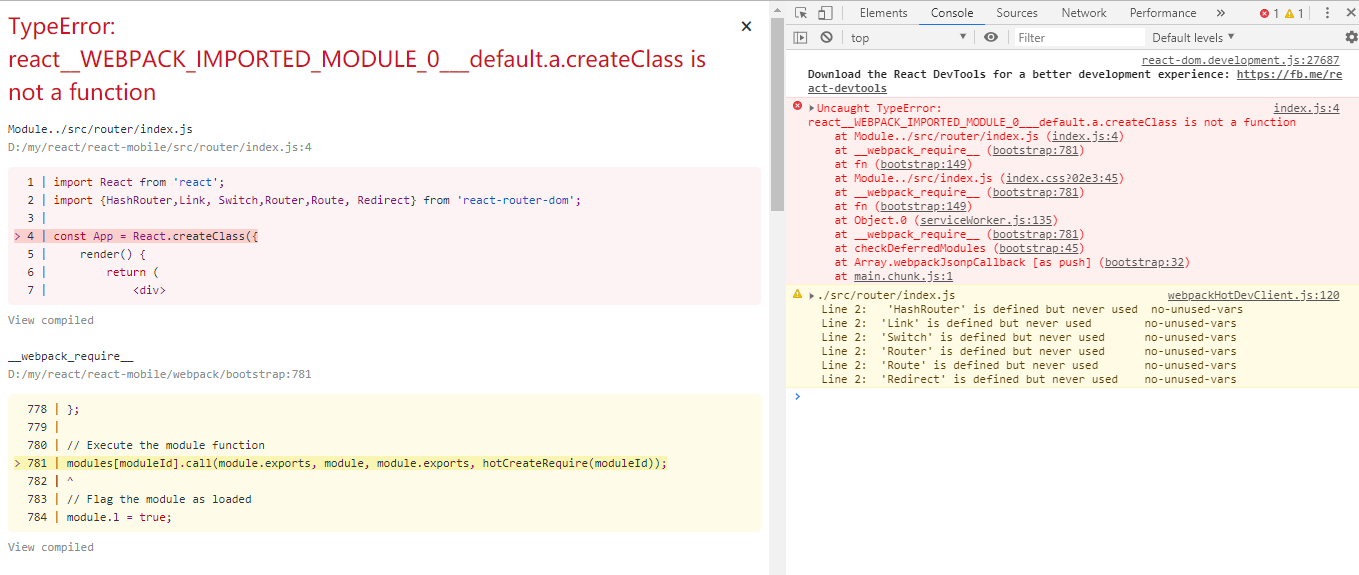Open main.chunk.js:1 link in stack
The image size is (1359, 575).
(x=903, y=276)
